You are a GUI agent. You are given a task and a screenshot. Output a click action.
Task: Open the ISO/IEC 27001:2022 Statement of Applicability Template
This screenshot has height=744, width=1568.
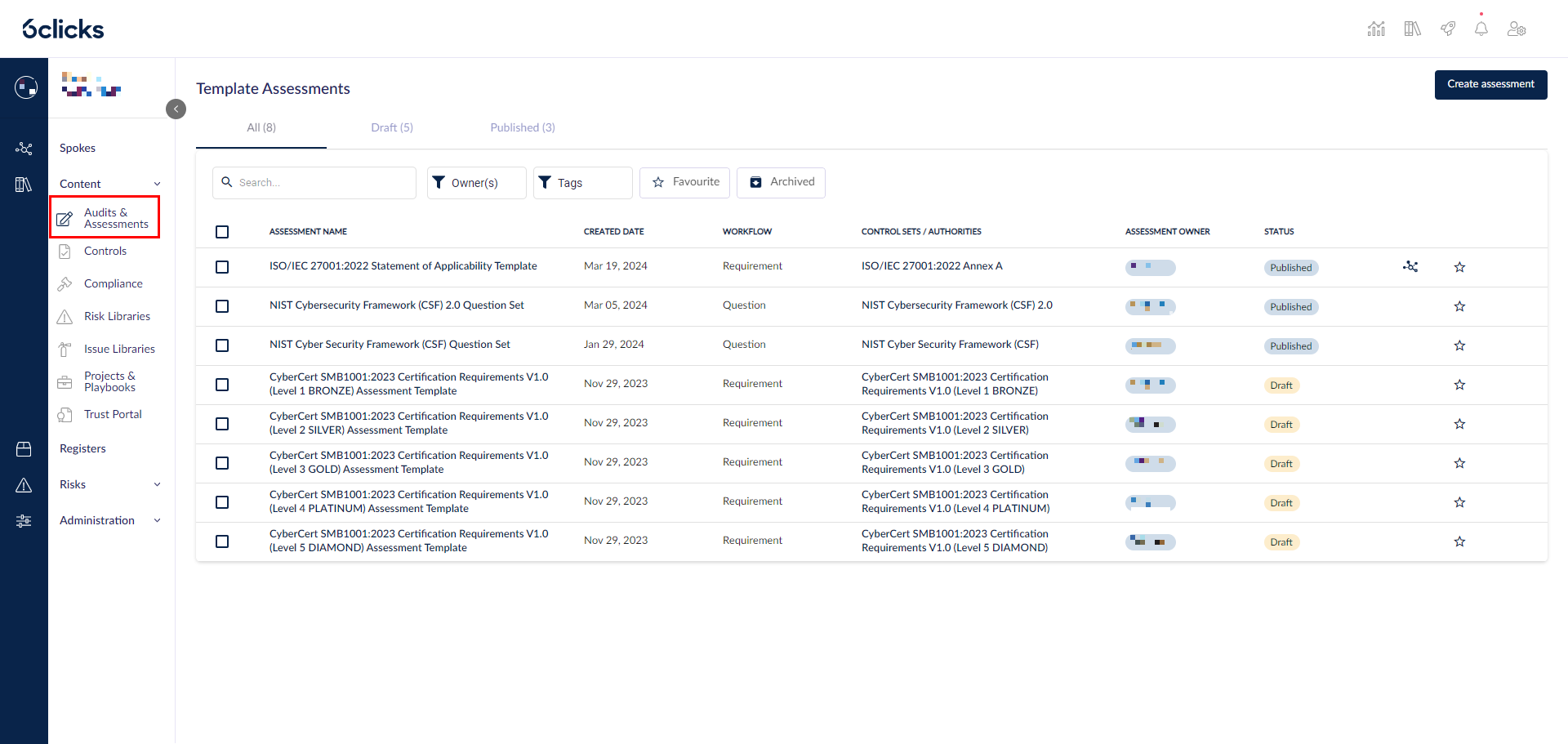pos(403,266)
